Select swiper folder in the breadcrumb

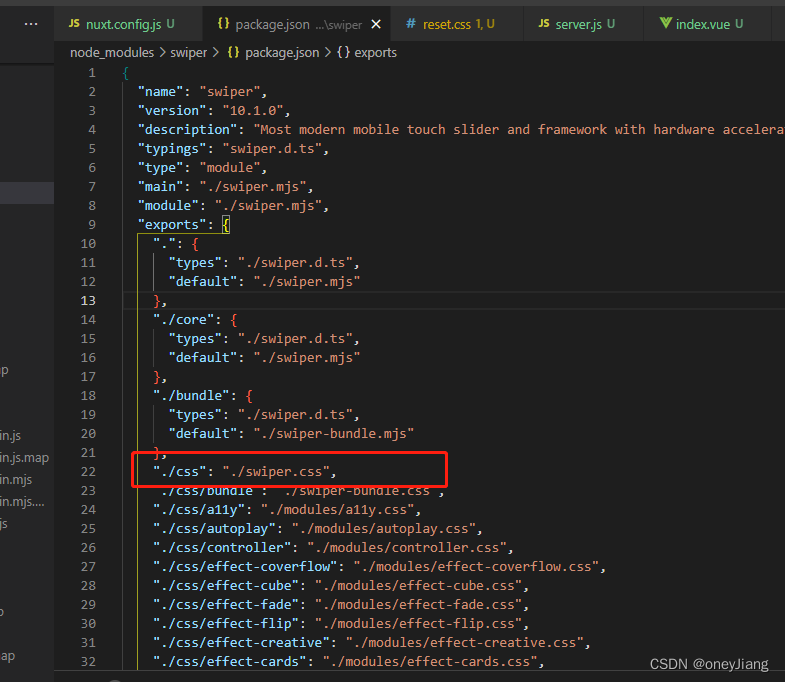click(188, 53)
